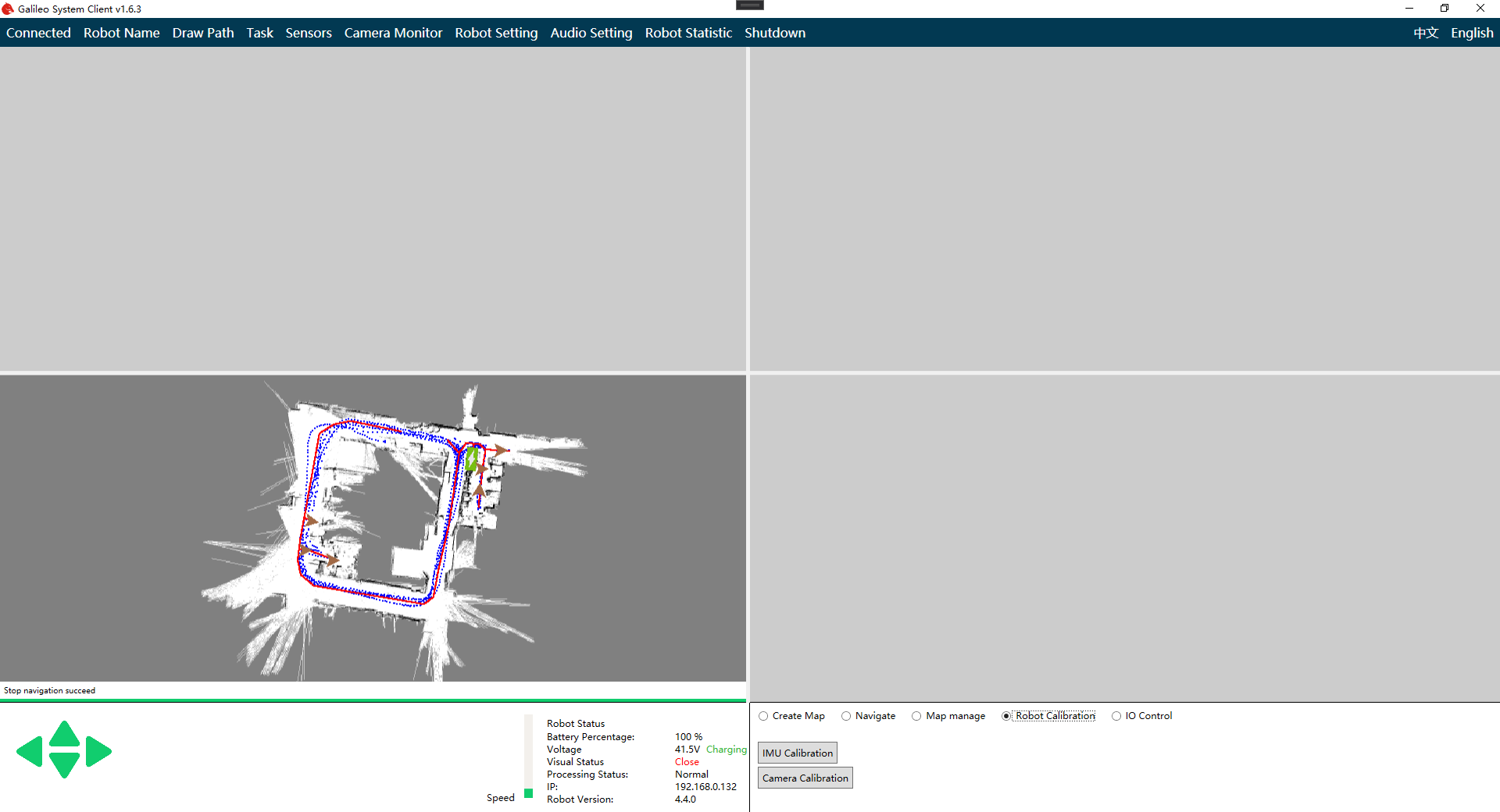Image resolution: width=1500 pixels, height=812 pixels.
Task: Open the Camera Monitor menu
Action: pyautogui.click(x=393, y=33)
